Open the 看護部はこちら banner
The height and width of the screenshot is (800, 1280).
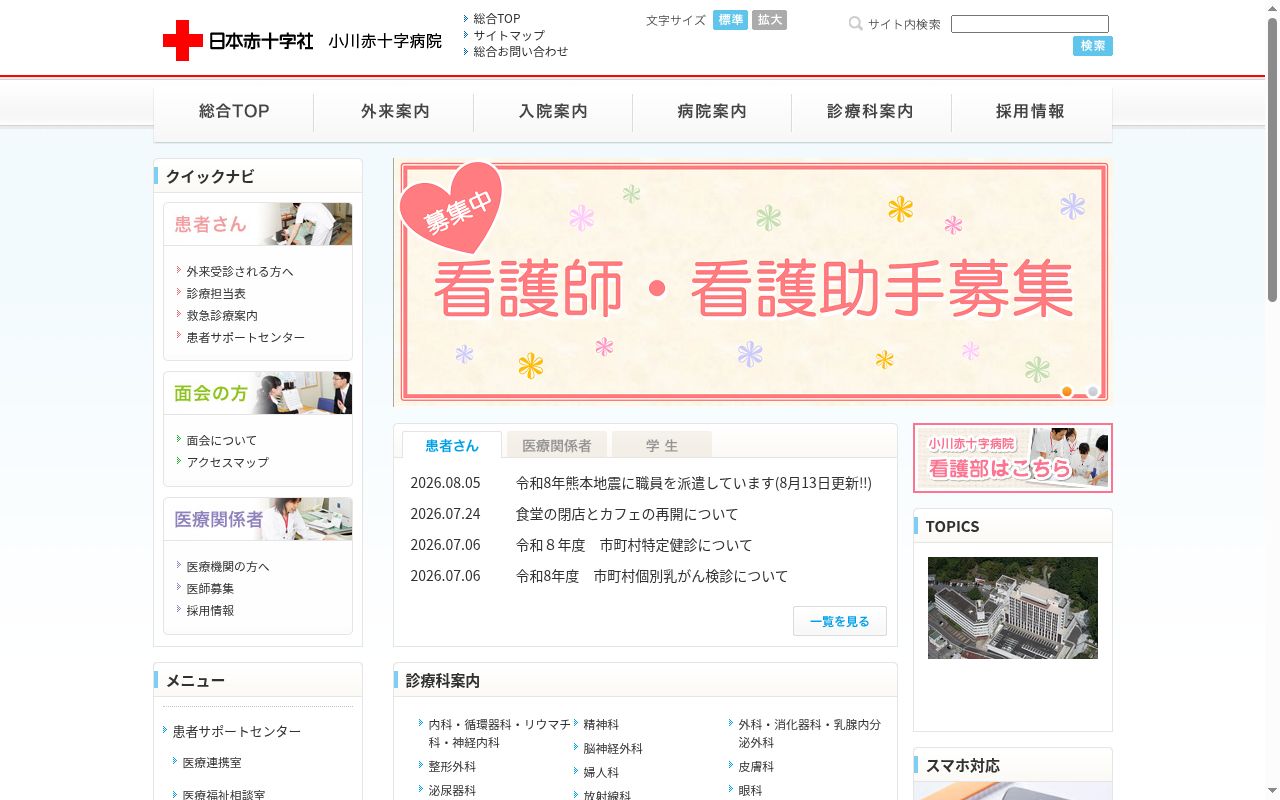click(1013, 458)
